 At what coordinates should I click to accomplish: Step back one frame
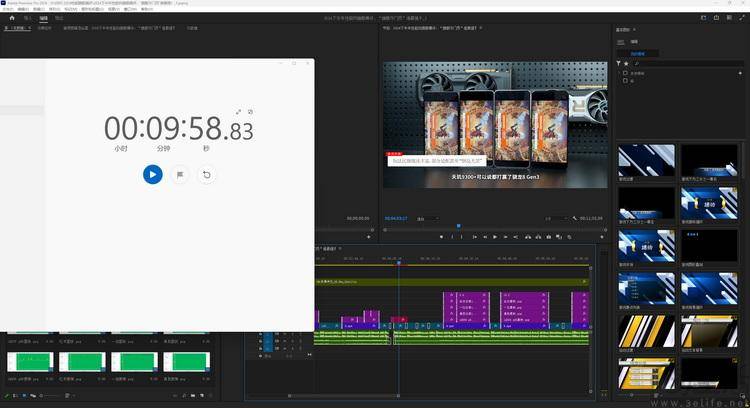(x=485, y=237)
